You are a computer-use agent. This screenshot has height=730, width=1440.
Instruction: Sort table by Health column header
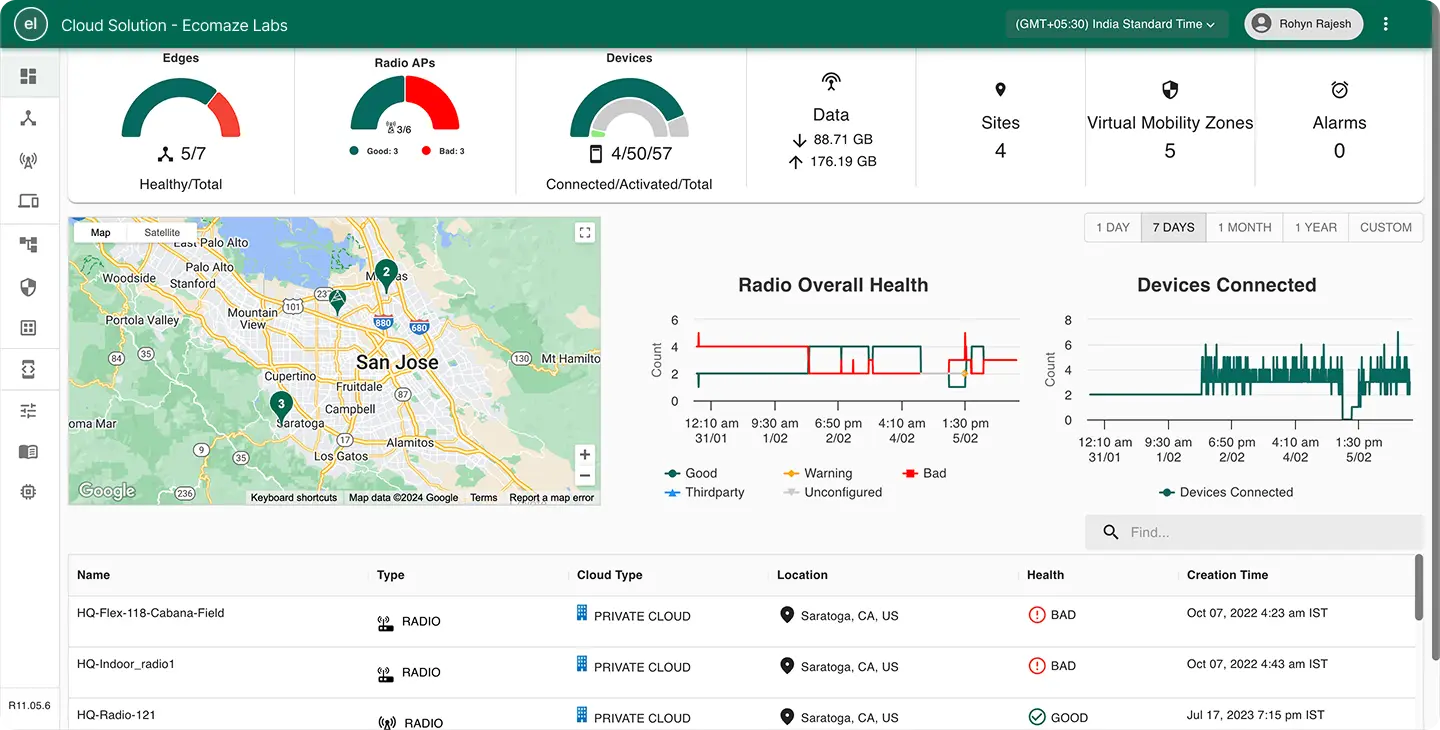coord(1045,575)
